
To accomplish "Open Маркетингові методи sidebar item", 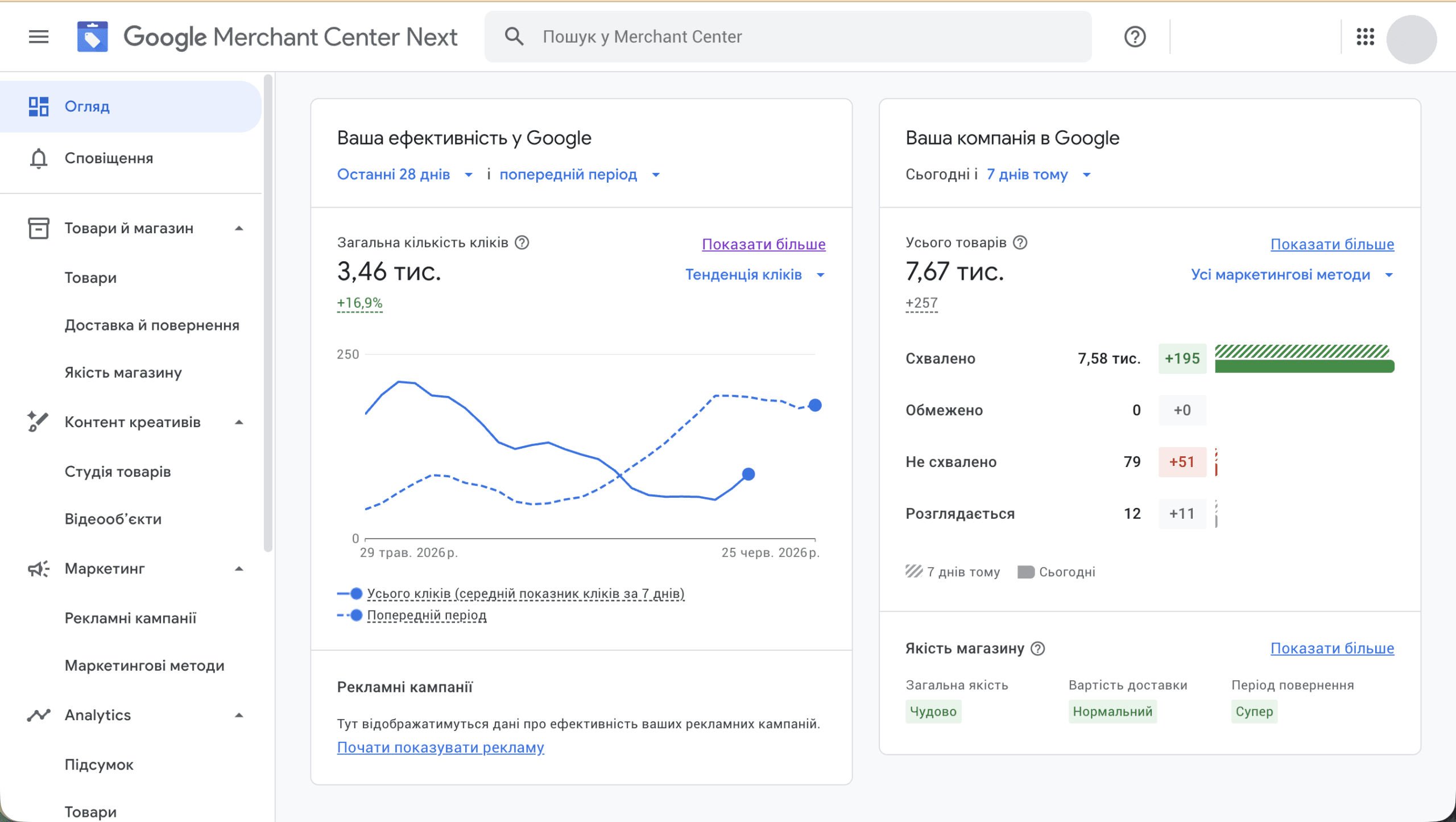I will pos(144,666).
